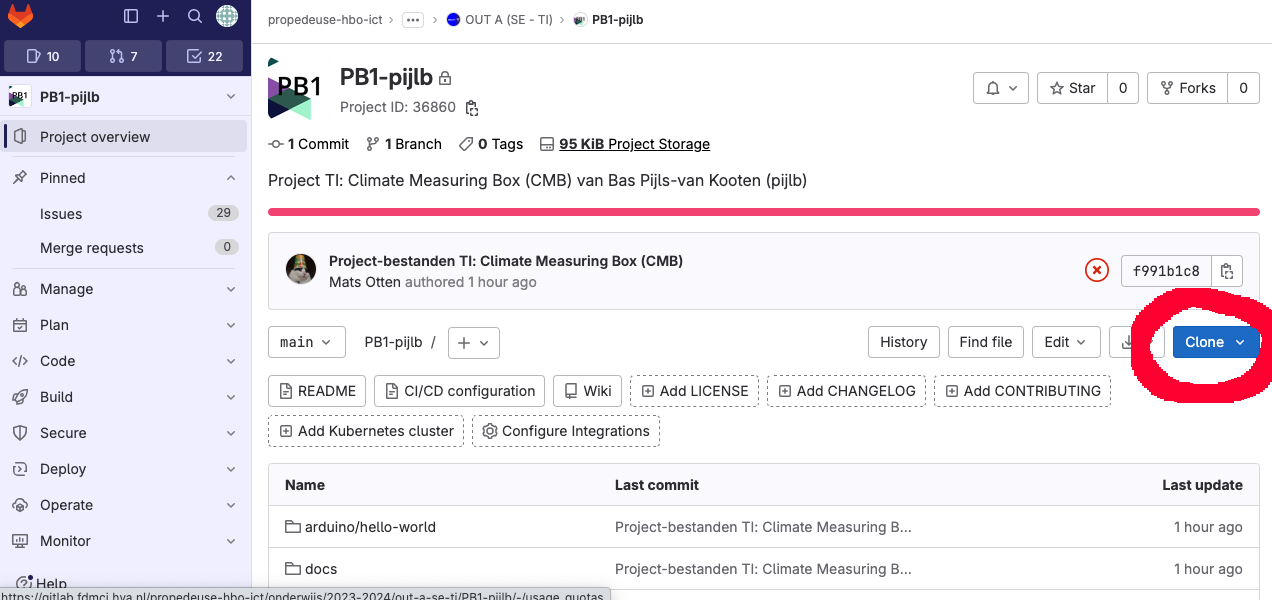Screen dimensions: 1272x600
Task: Open Issues in the sidebar
Action: (125, 213)
